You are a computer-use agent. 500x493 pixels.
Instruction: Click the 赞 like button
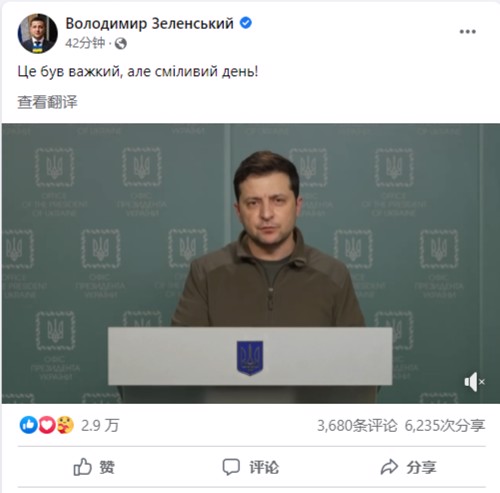click(94, 467)
